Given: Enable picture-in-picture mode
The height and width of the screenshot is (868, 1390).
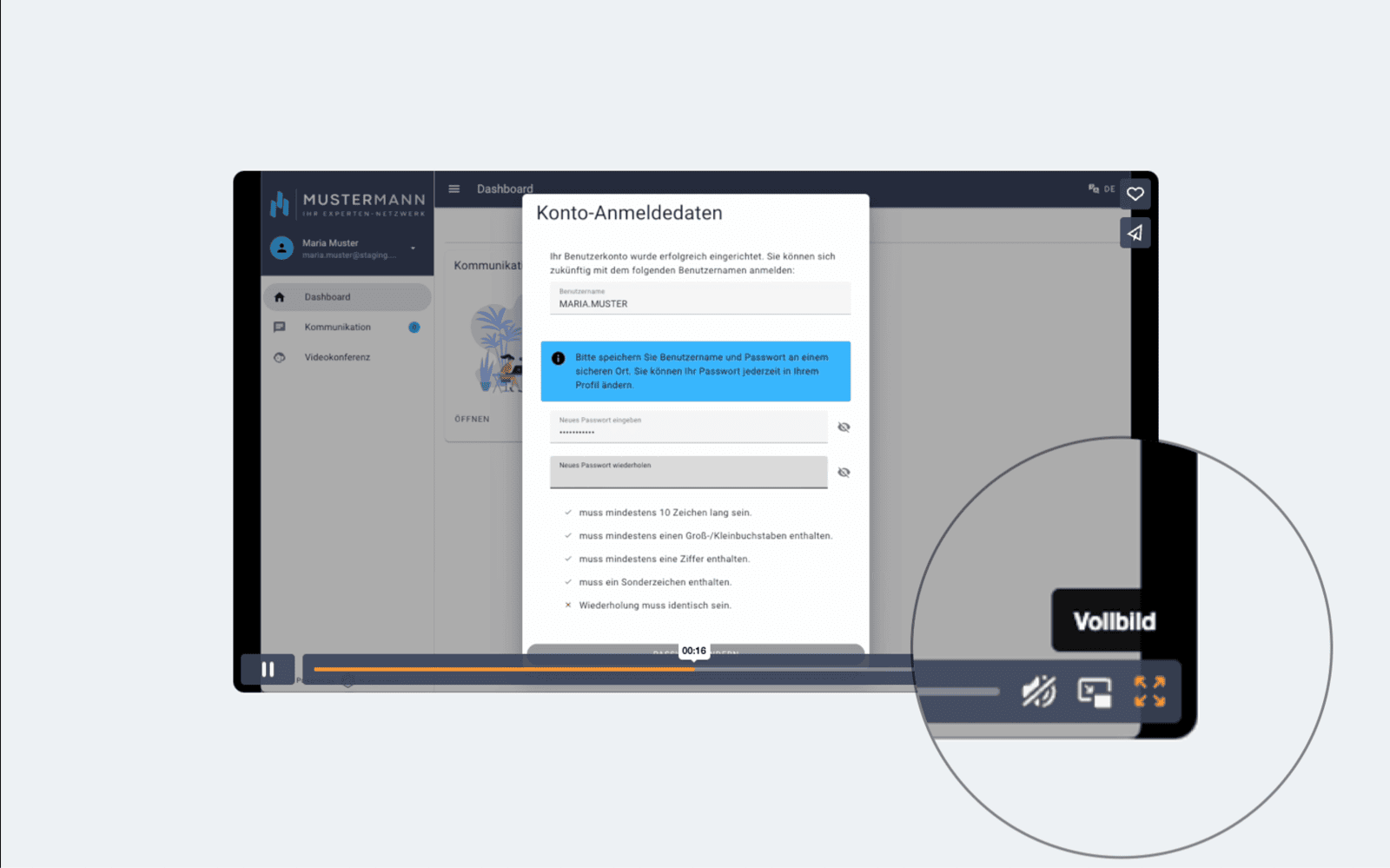Looking at the screenshot, I should point(1094,692).
